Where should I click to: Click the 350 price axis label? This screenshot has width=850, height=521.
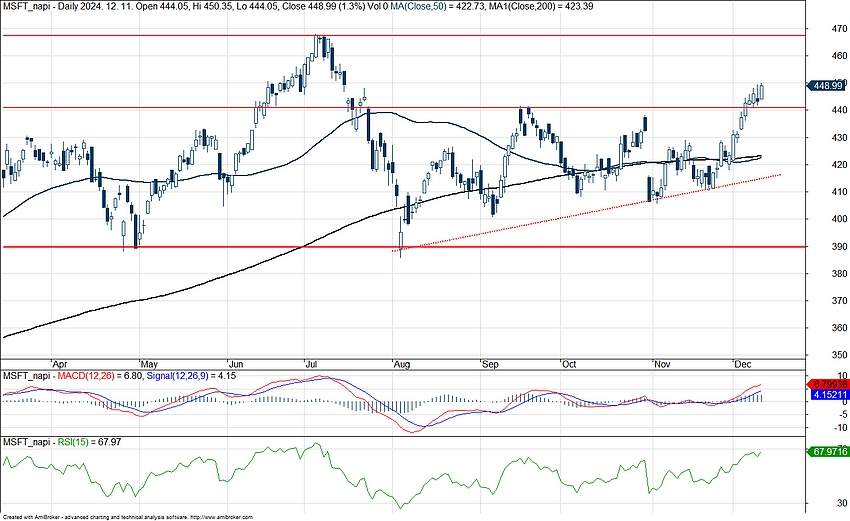click(x=840, y=355)
